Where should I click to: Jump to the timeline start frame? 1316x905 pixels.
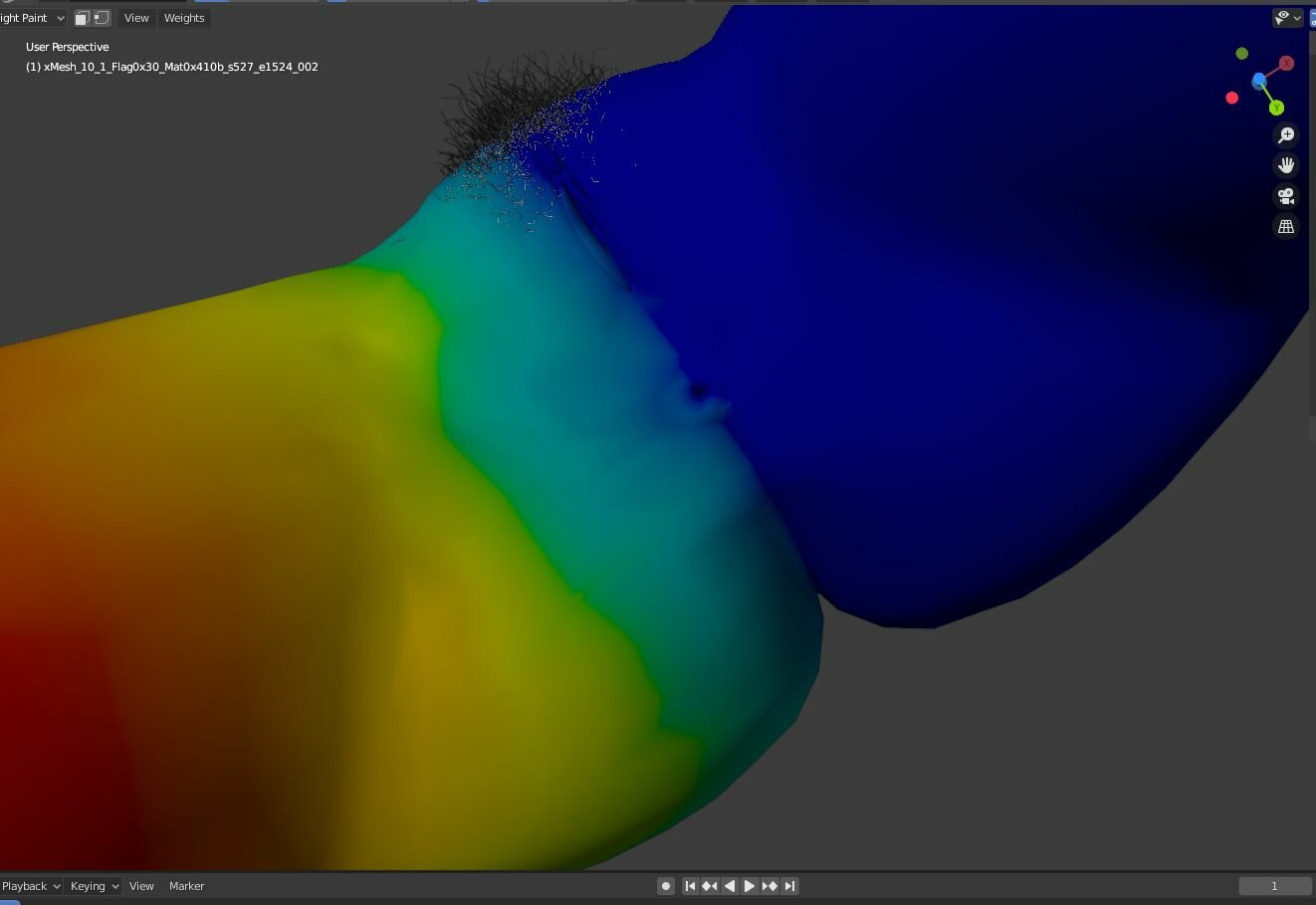[x=690, y=886]
